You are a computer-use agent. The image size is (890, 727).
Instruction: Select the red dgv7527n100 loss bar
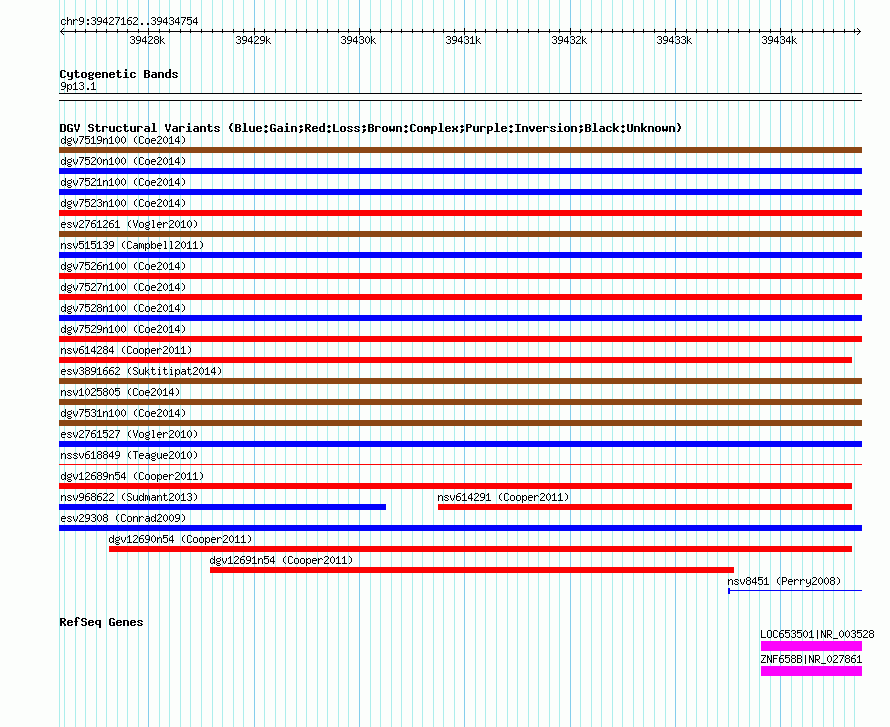(460, 297)
